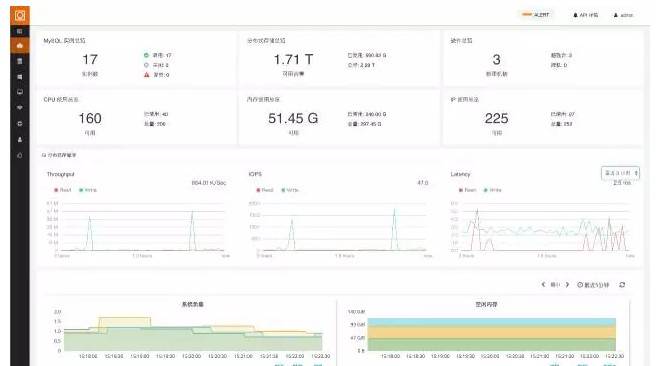Click the green running status icon
Viewport: 669px width, 366px height.
146,55
